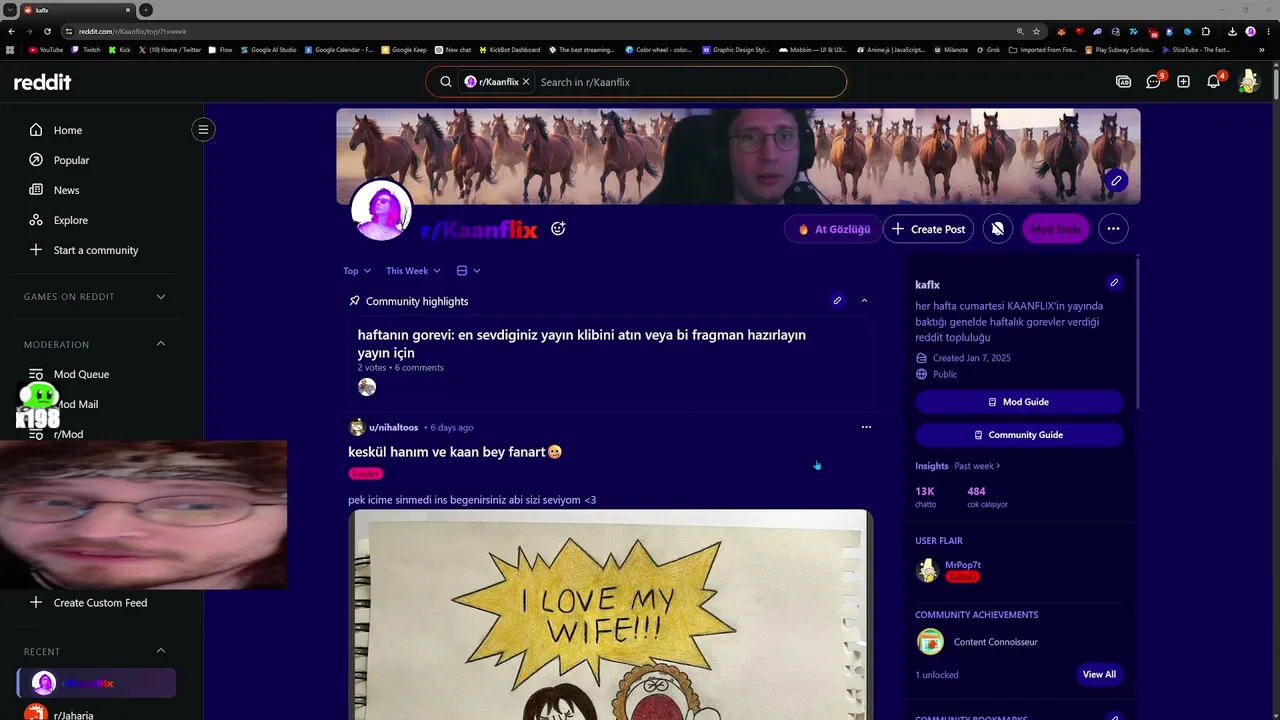Edit the community banner image
The width and height of the screenshot is (1280, 720).
[x=1116, y=181]
